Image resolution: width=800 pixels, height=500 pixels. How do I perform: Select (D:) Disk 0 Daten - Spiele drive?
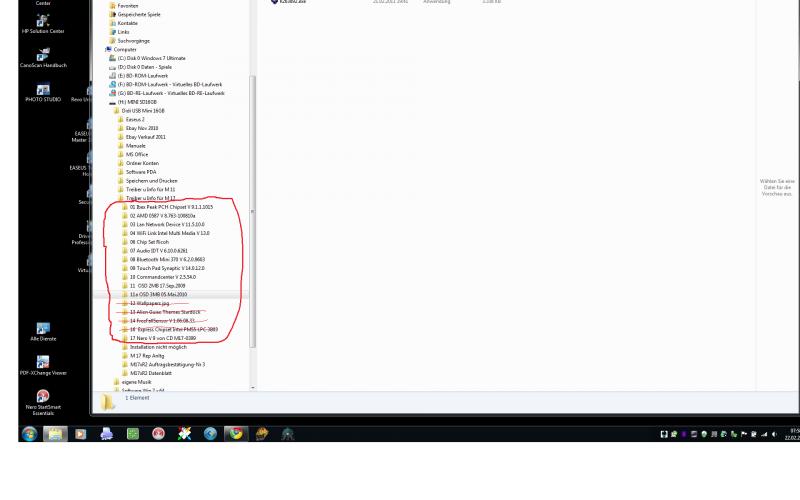[140, 67]
